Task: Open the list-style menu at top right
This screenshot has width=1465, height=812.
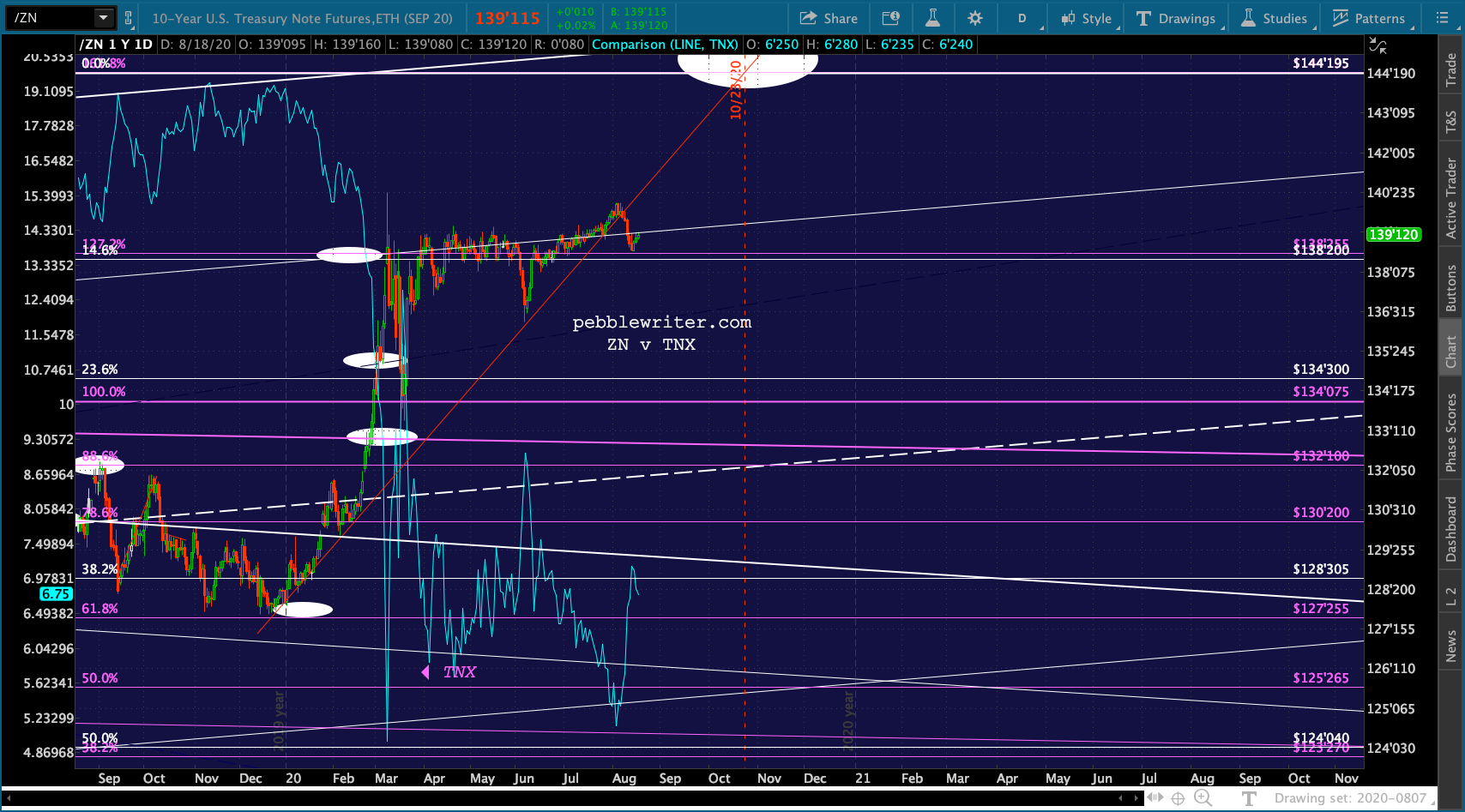Action: click(x=1442, y=18)
